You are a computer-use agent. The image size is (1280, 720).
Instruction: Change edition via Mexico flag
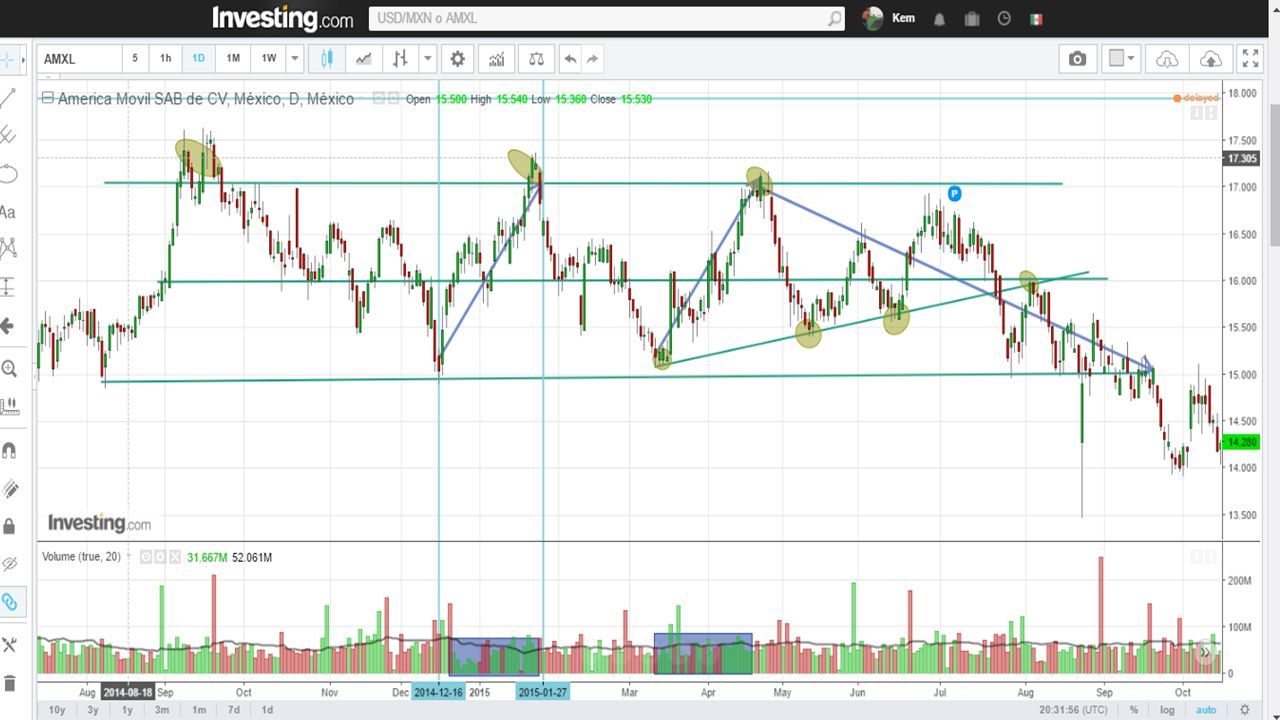(1036, 19)
